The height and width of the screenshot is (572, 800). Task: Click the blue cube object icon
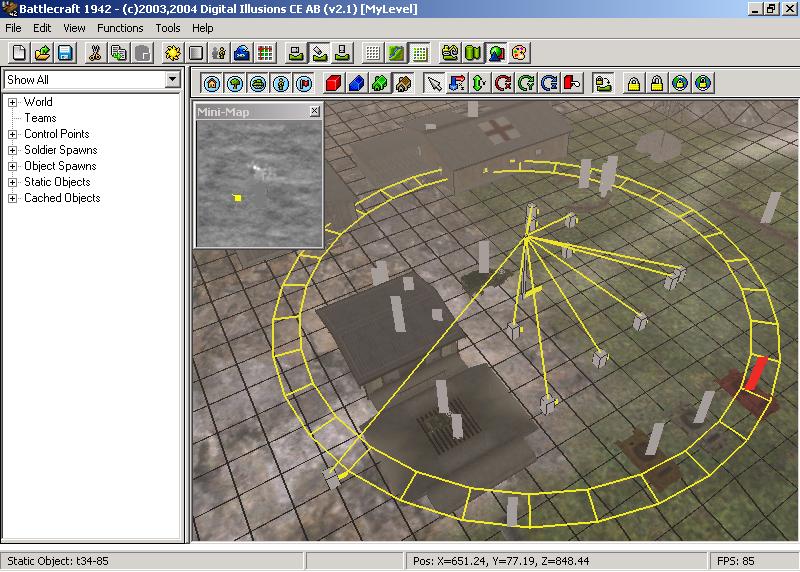click(x=357, y=83)
